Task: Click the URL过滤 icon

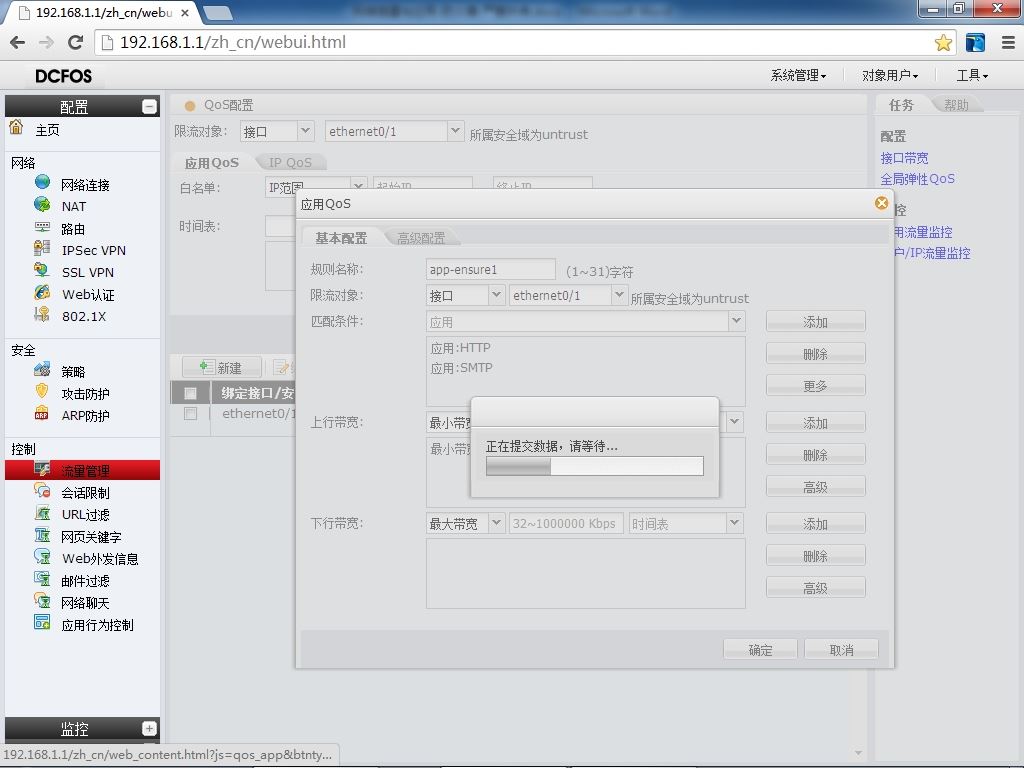Action: 42,513
